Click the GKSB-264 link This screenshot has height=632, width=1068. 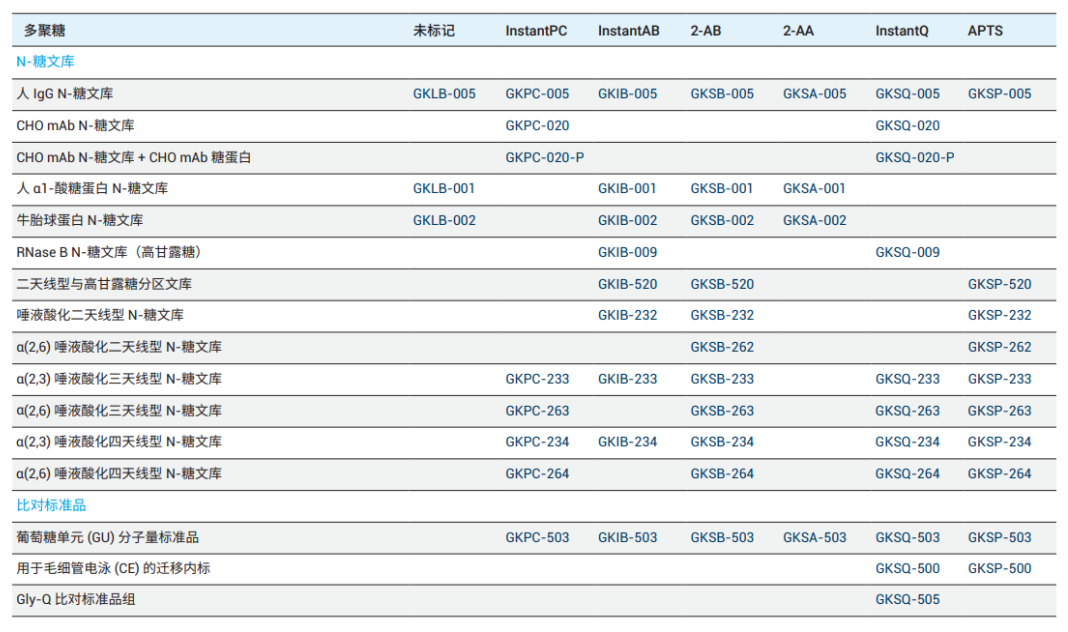722,474
